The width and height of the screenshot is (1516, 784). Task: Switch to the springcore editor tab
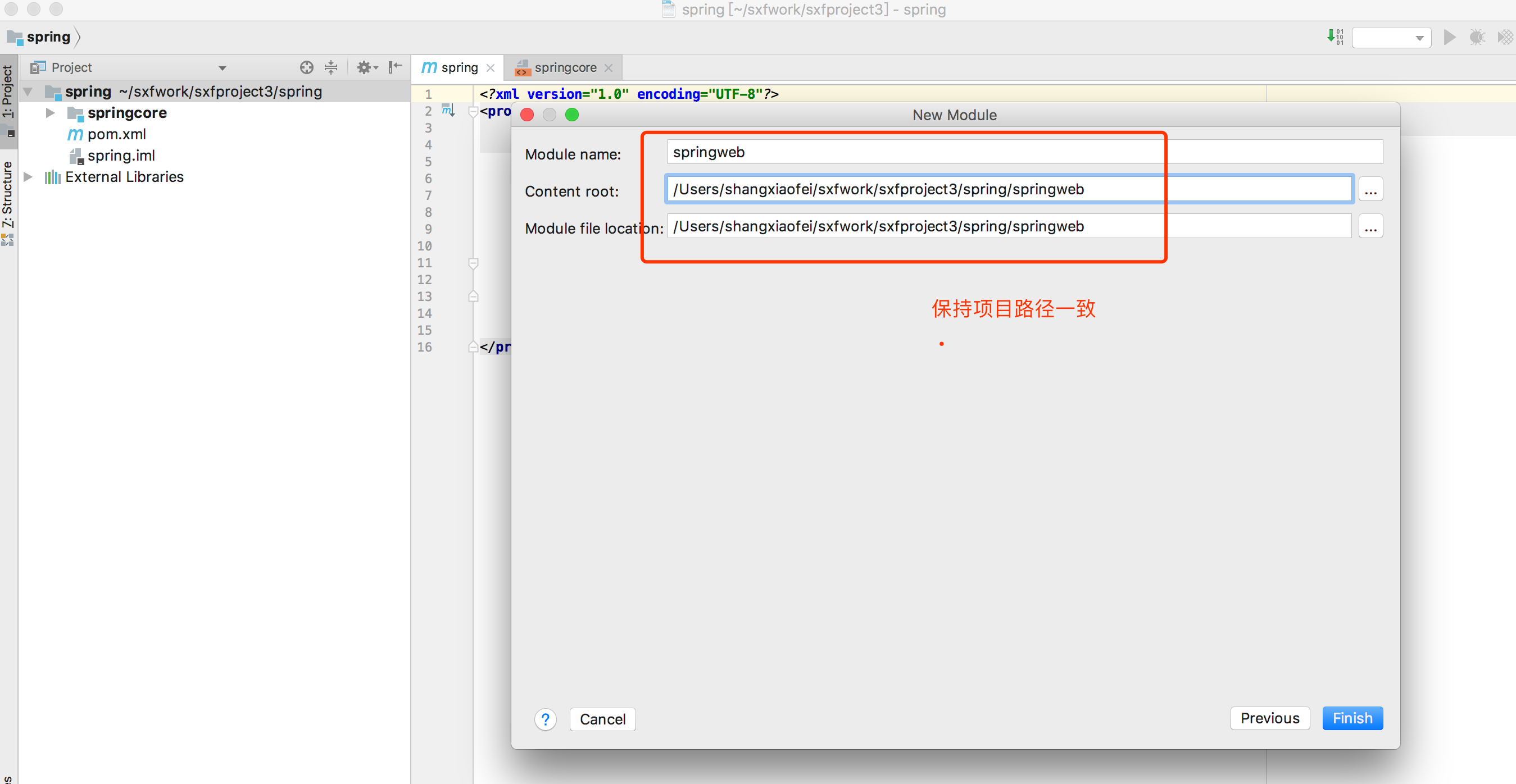click(x=564, y=67)
